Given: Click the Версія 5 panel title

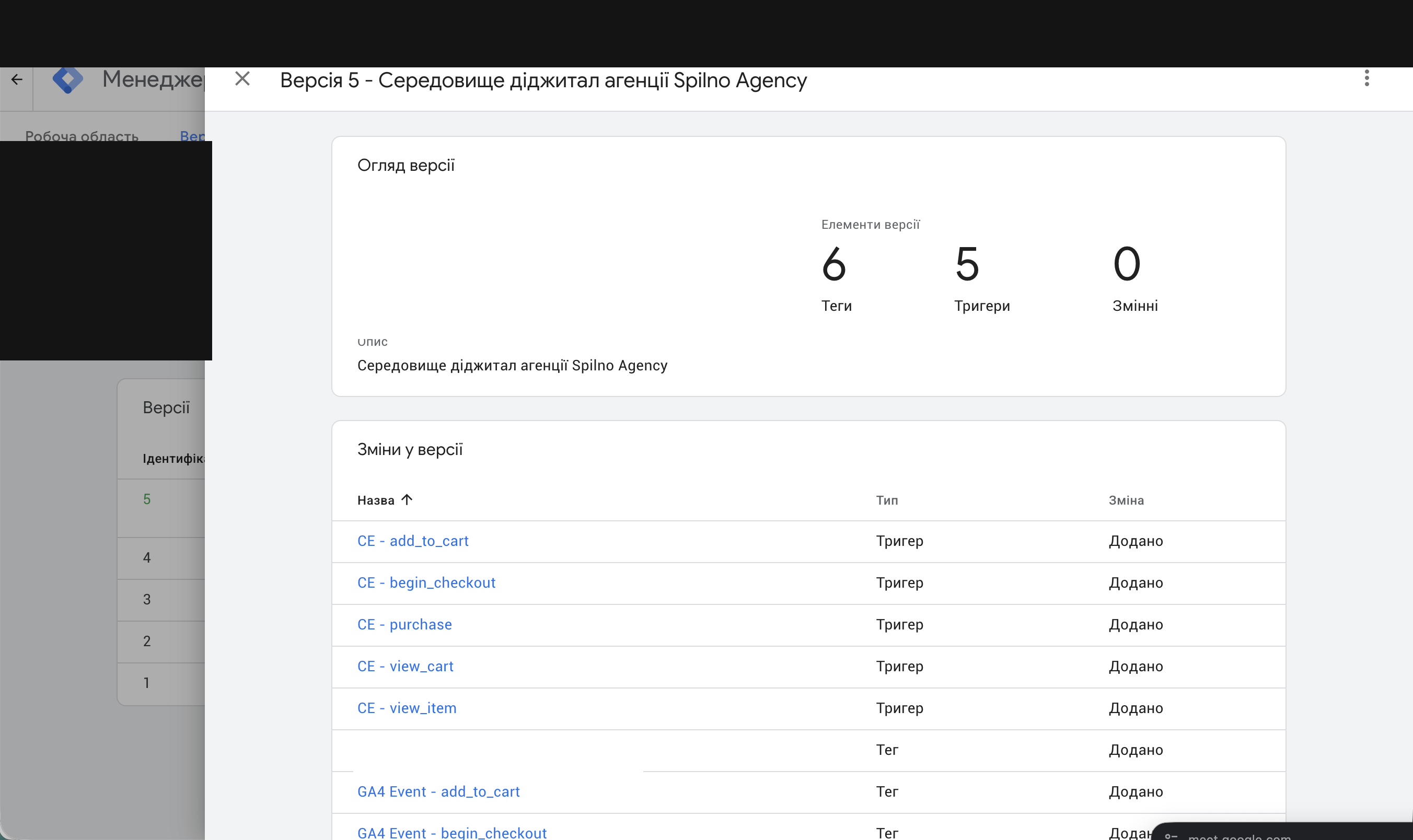Looking at the screenshot, I should [543, 80].
